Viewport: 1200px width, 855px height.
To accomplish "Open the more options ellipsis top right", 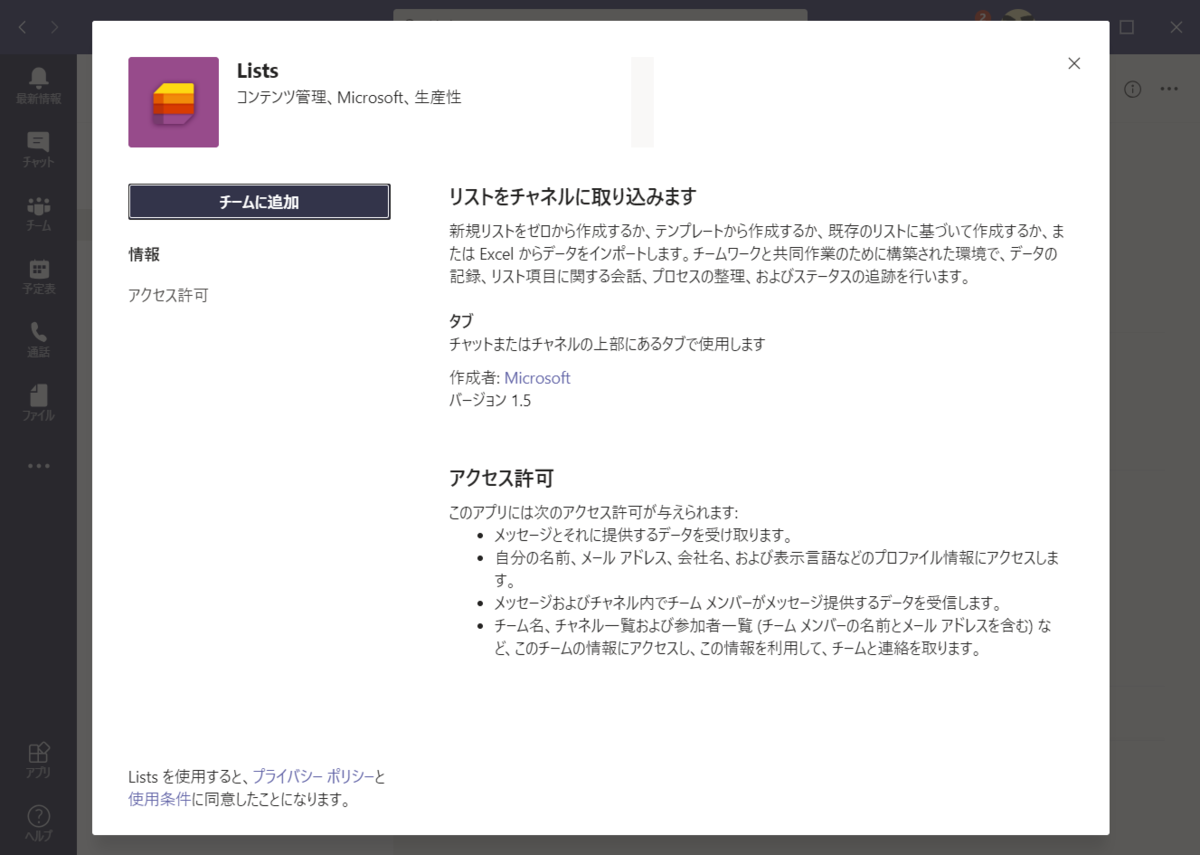I will click(1169, 89).
